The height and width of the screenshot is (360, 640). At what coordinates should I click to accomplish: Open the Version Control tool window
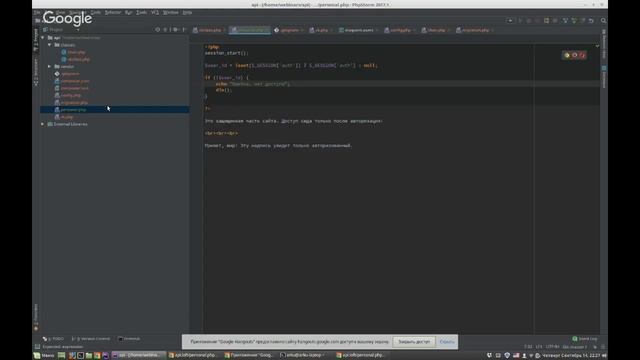[x=91, y=339]
